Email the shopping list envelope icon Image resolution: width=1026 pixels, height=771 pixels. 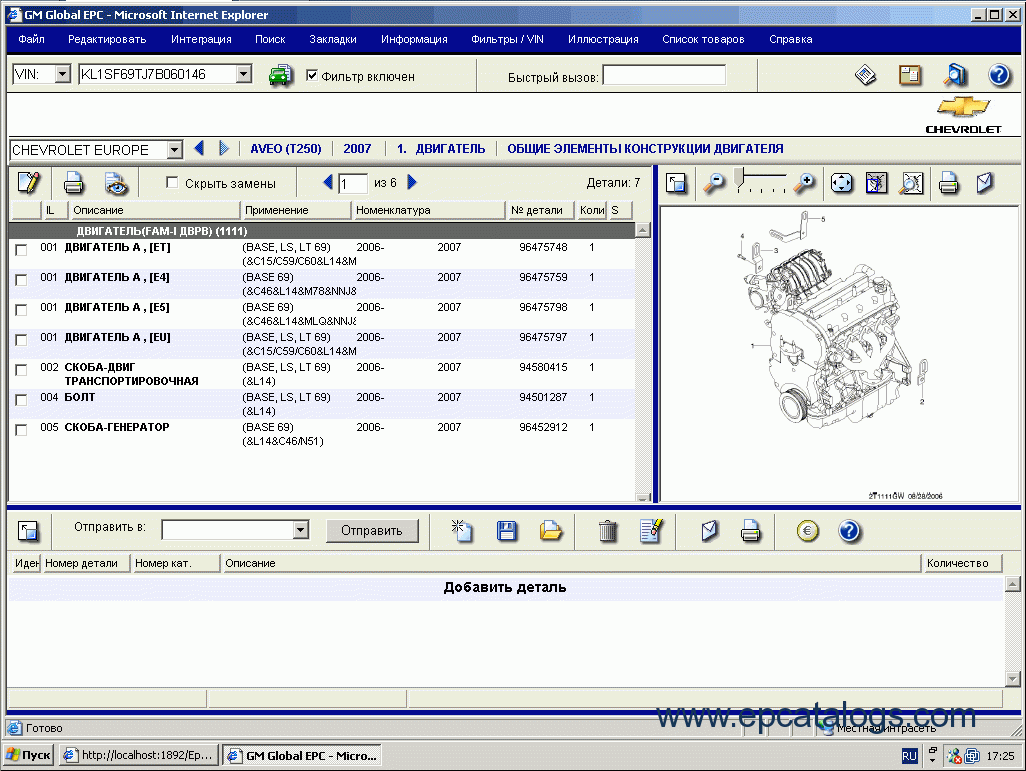(709, 531)
